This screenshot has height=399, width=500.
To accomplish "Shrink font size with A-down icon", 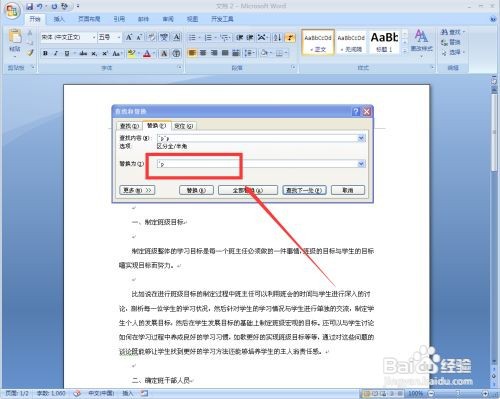I will 140,37.
